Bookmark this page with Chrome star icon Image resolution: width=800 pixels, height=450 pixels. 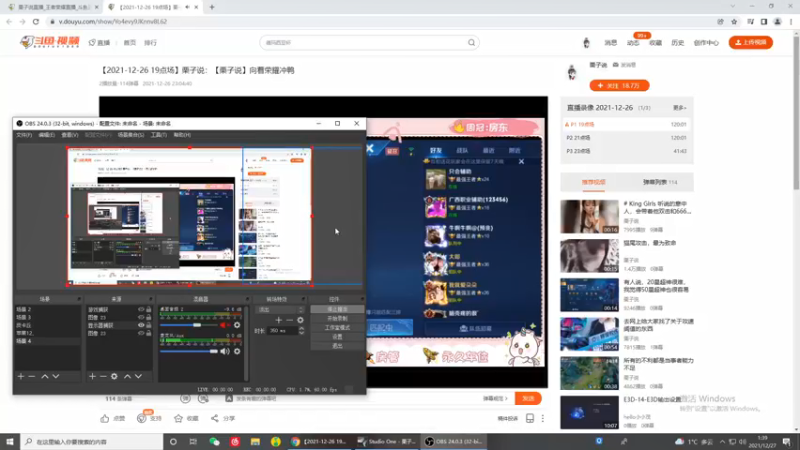(734, 21)
